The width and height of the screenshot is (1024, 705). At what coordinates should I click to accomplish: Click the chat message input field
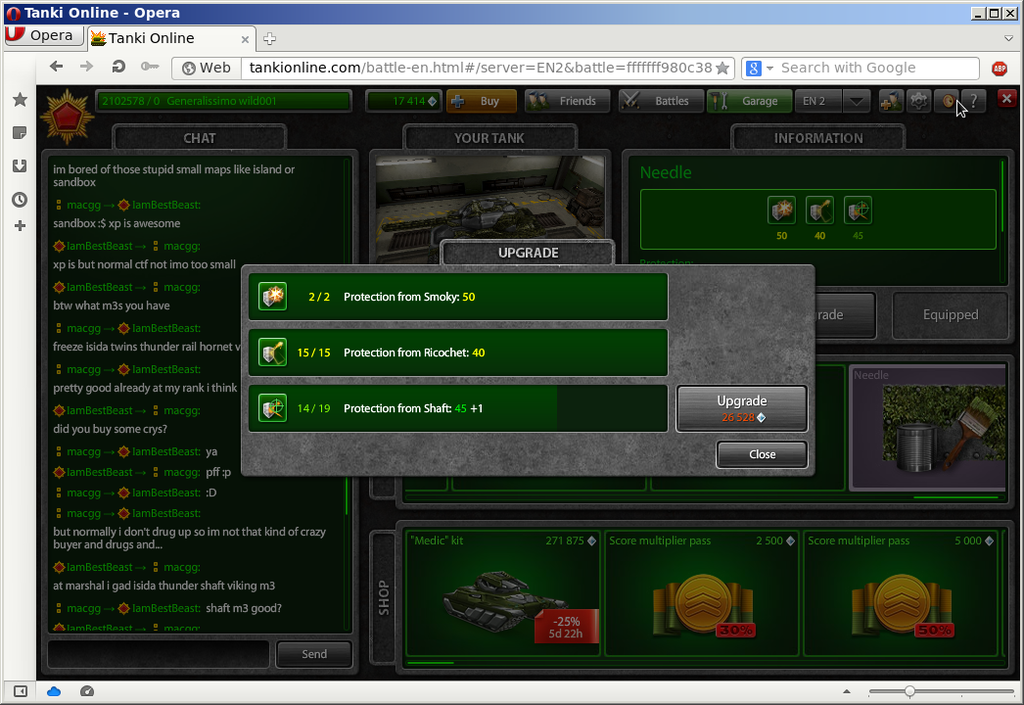click(158, 654)
